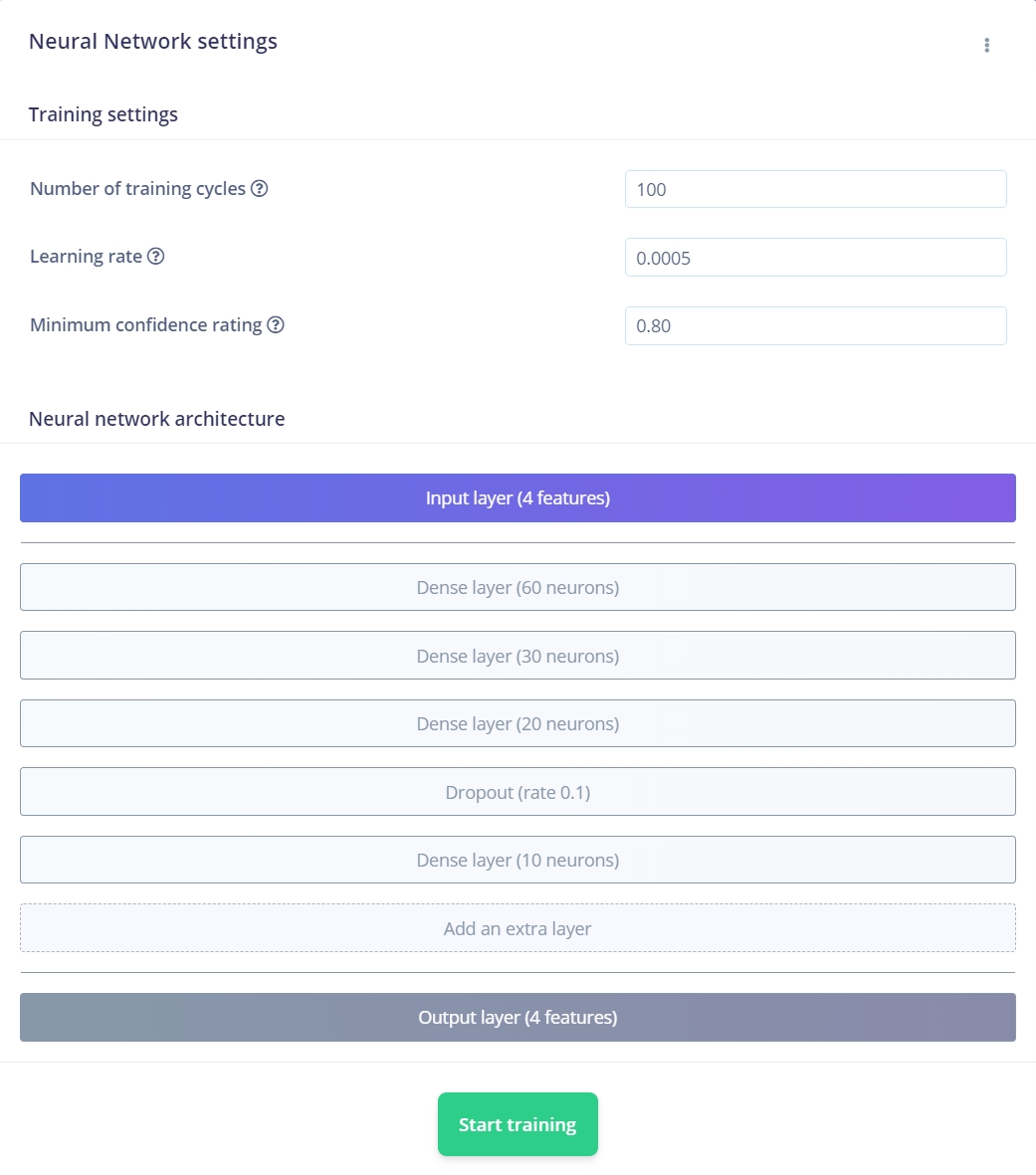
Task: Focus the Minimum confidence rating field
Action: coord(816,326)
